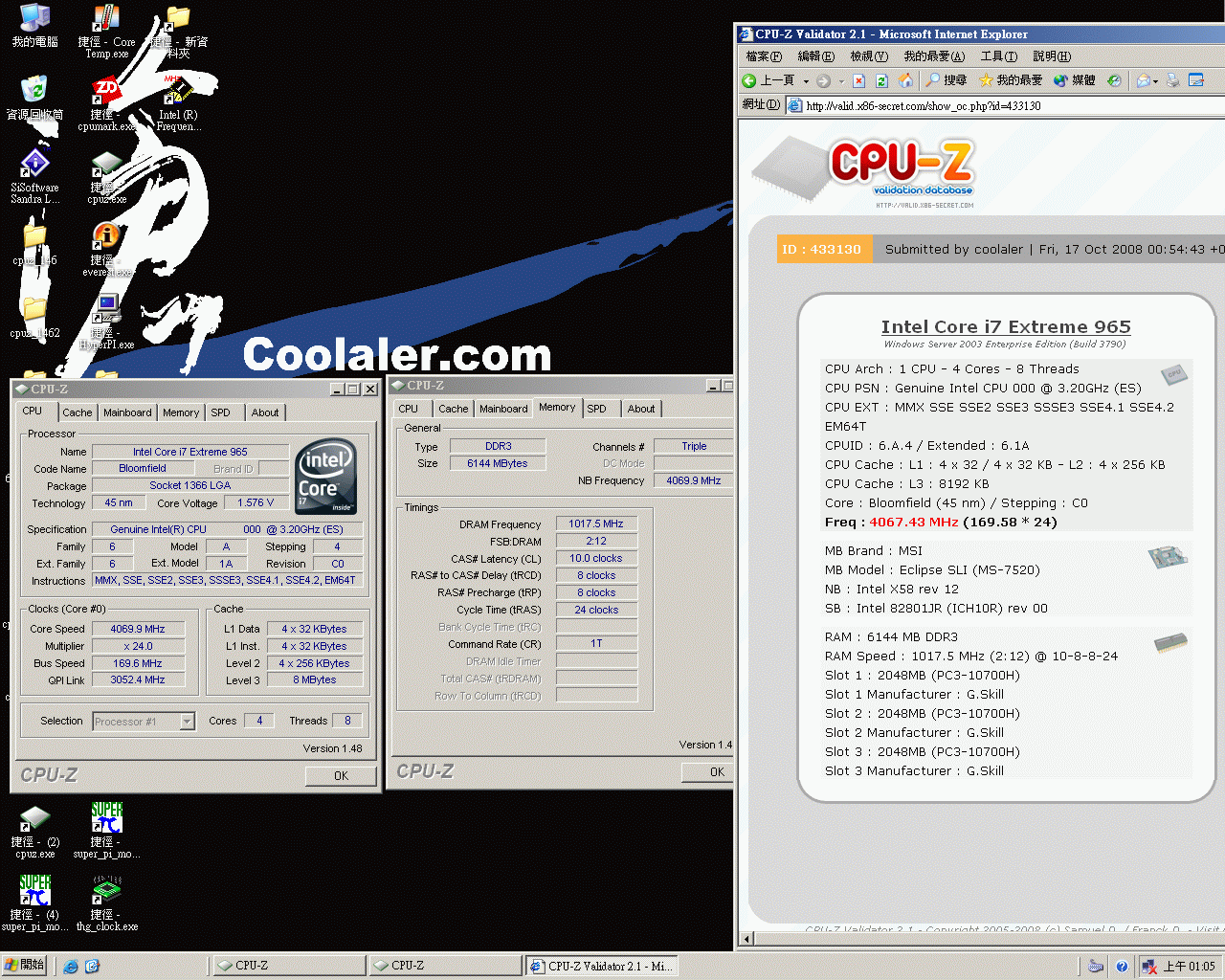Screen dimensions: 1225x980
Task: Open the IE File menu
Action: tap(764, 56)
